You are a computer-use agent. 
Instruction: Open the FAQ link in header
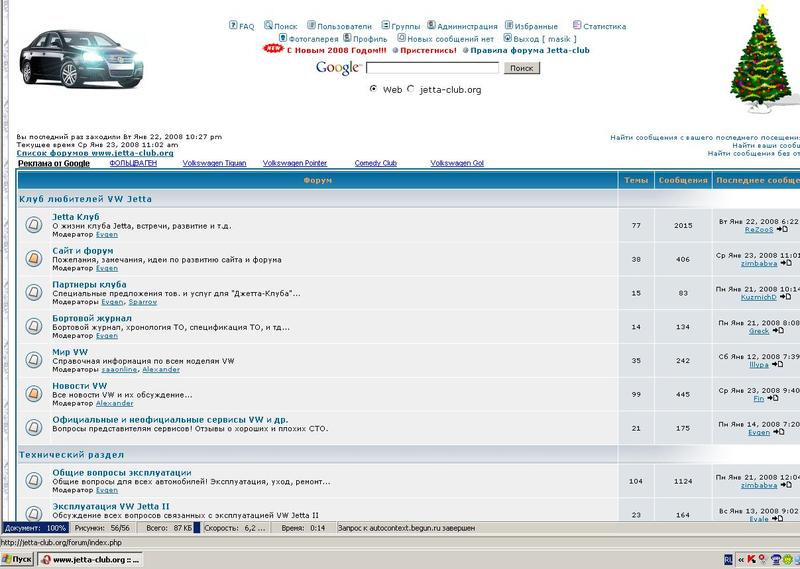point(246,27)
